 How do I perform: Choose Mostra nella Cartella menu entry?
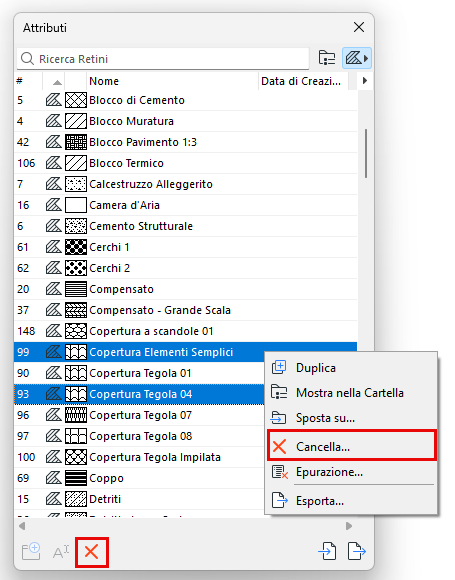[351, 393]
